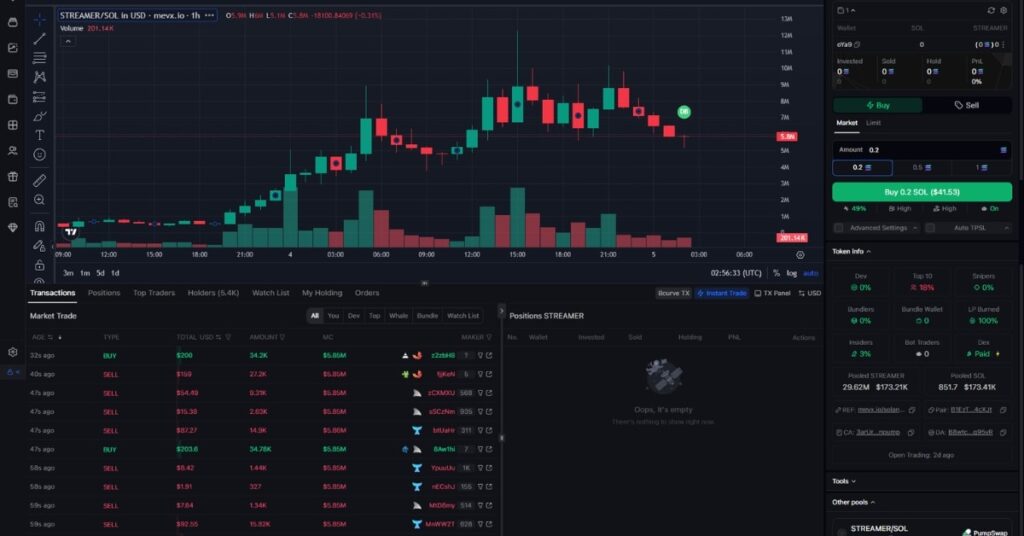Switch to the Orders tab
The image size is (1024, 536).
pyautogui.click(x=367, y=293)
